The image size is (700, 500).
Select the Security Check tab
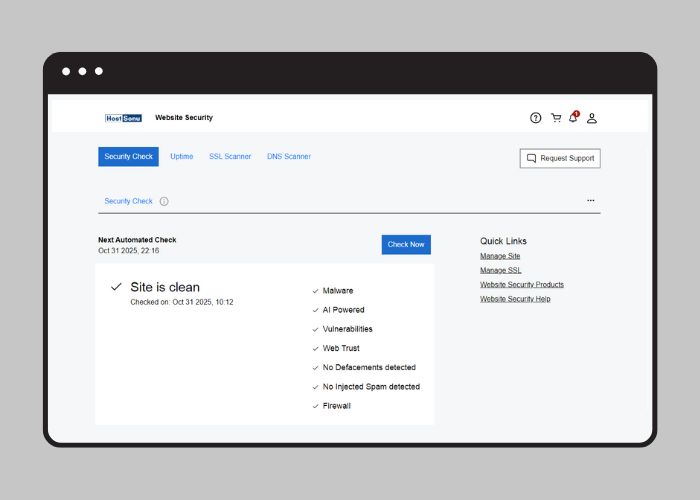128,157
